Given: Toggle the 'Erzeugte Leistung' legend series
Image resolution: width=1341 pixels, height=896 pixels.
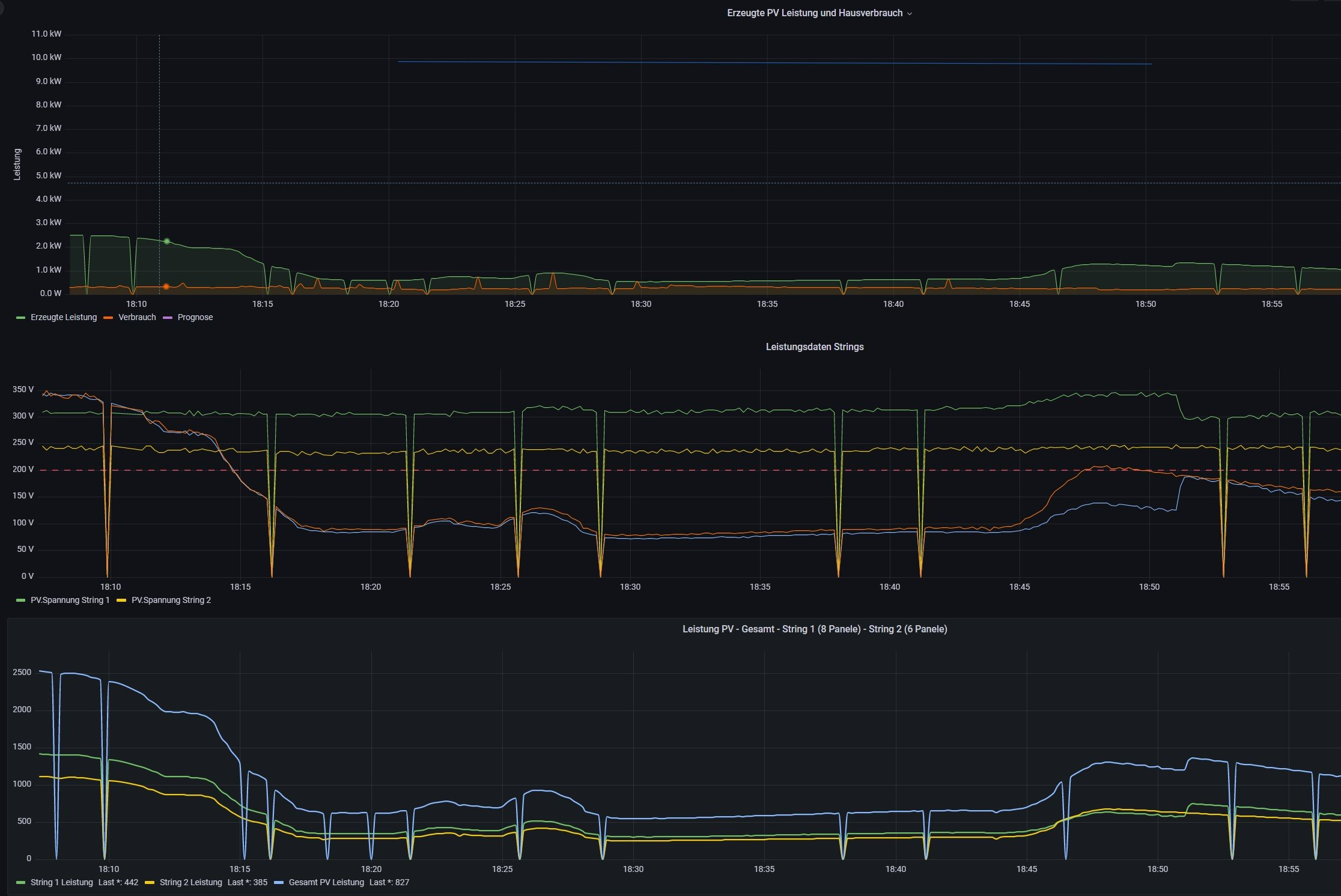Looking at the screenshot, I should (63, 317).
